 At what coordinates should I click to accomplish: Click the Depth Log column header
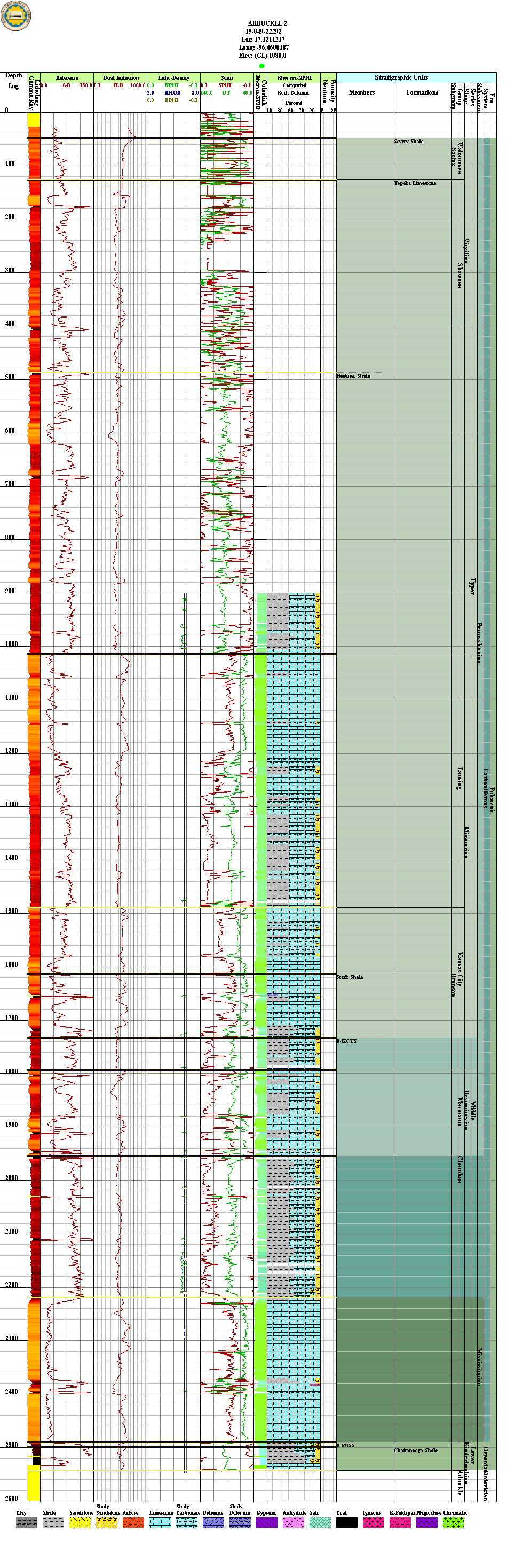click(x=13, y=80)
